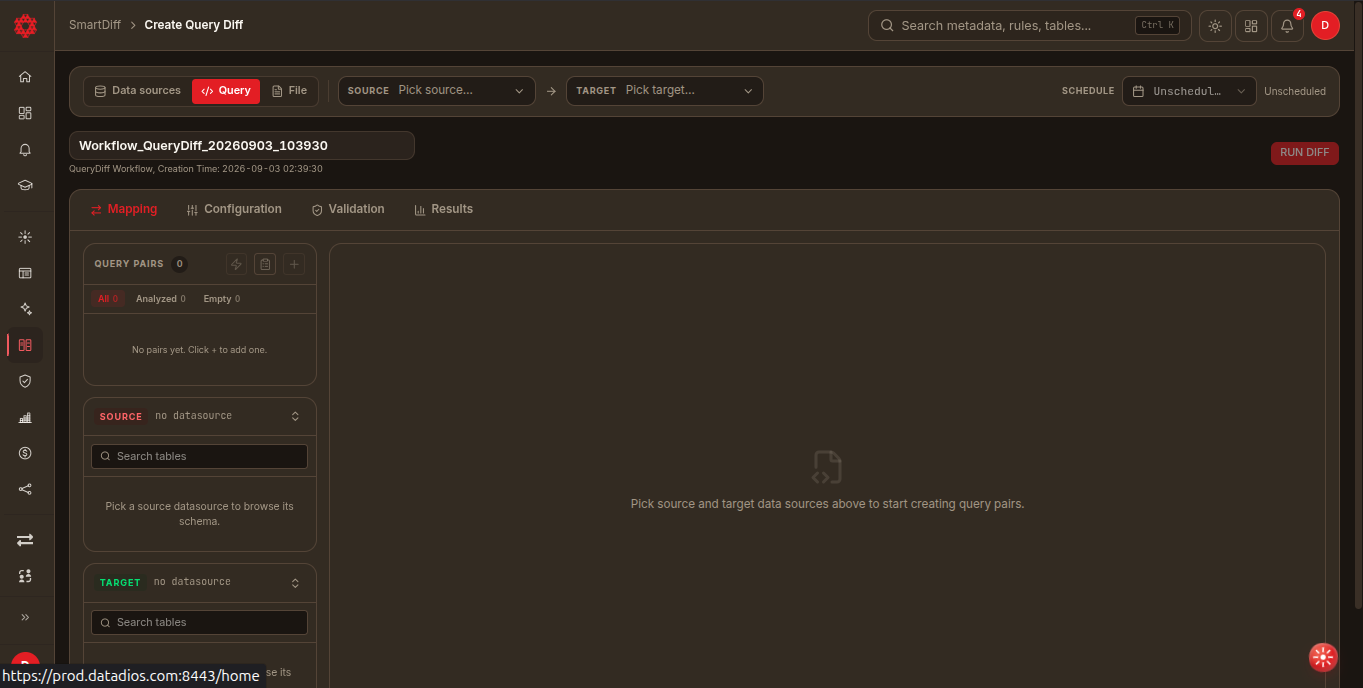Click the source Search tables field
Image resolution: width=1363 pixels, height=688 pixels.
(x=200, y=457)
